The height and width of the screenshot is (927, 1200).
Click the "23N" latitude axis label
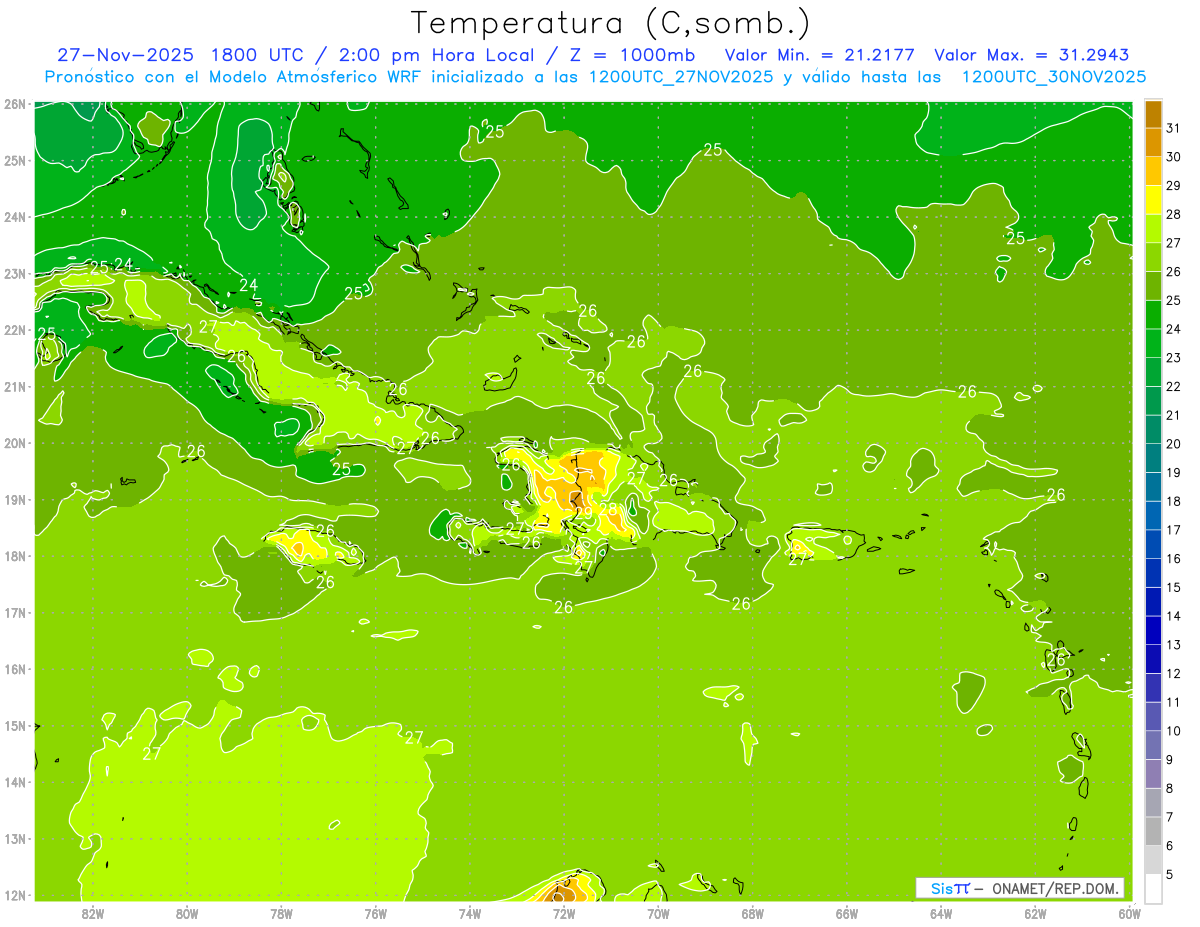(14, 273)
